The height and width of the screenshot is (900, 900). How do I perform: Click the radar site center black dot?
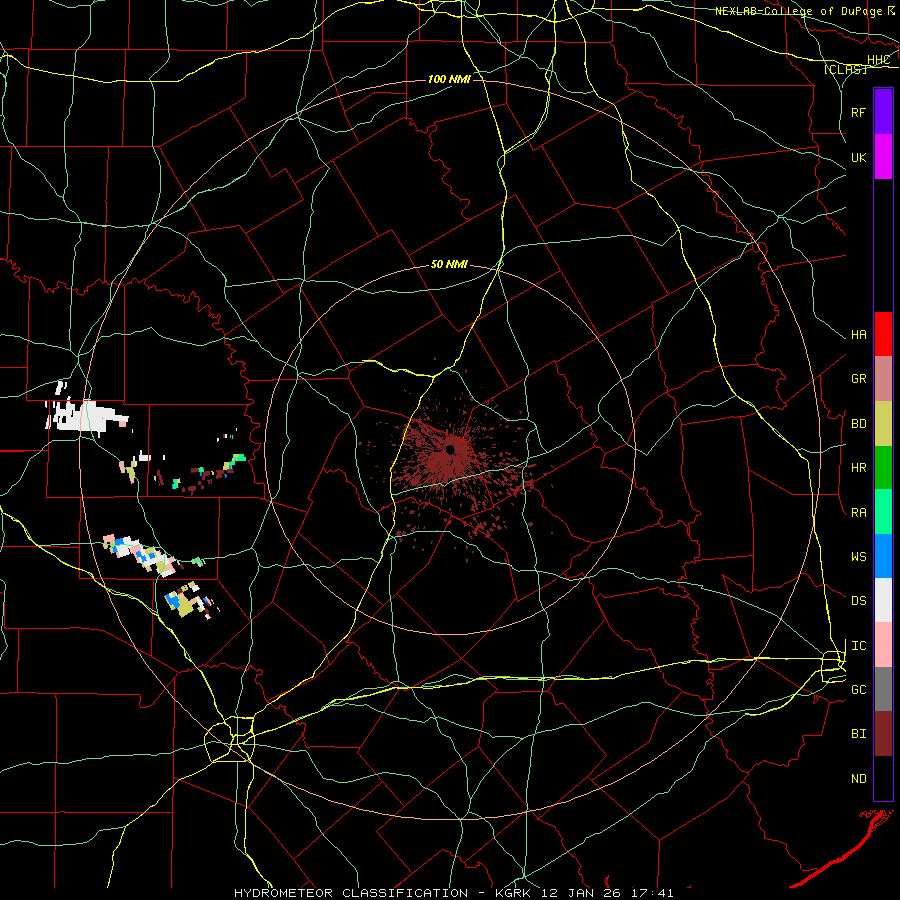pyautogui.click(x=451, y=449)
